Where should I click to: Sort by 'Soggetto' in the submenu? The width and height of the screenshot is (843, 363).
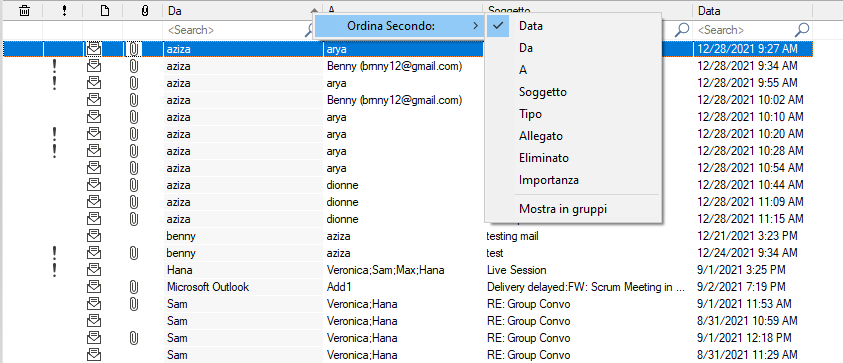point(573,92)
